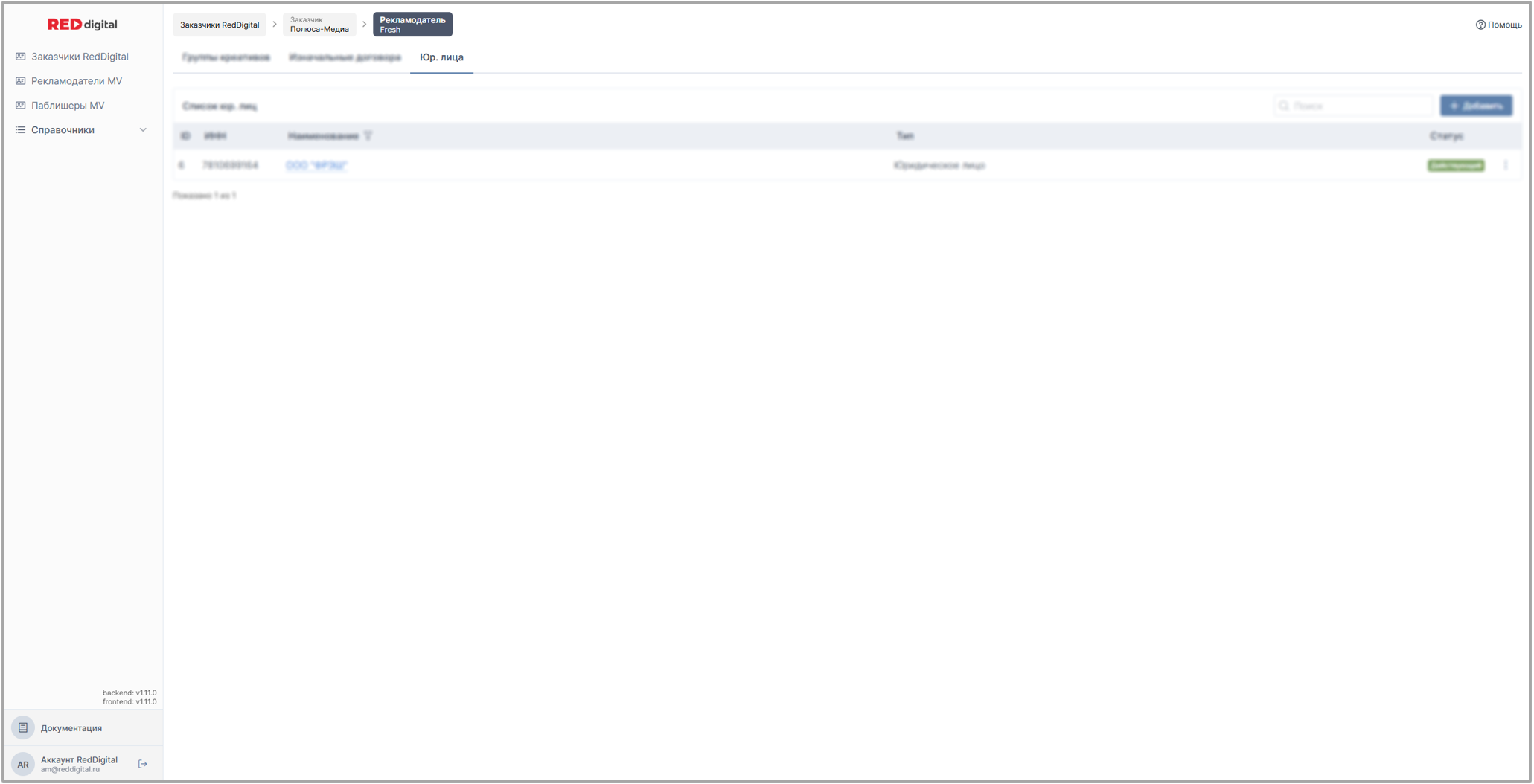Open the Заказчик Полюса-Медиа breadcrumb
Image resolution: width=1534 pixels, height=784 pixels.
[x=319, y=25]
